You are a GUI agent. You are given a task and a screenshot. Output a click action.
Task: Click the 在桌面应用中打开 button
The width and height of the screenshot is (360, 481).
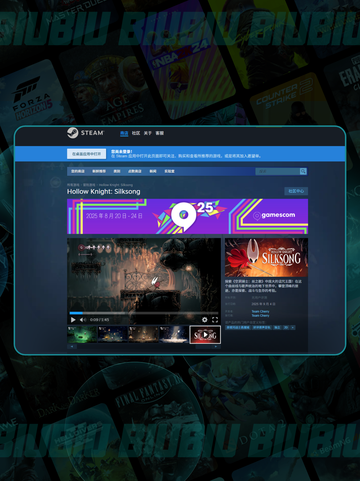click(87, 154)
